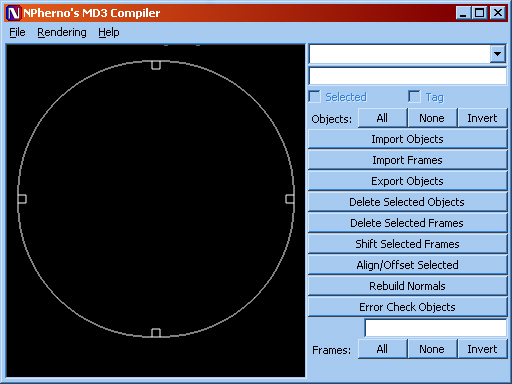The width and height of the screenshot is (512, 384).
Task: Click the left handle square on the circle
Action: 22,199
